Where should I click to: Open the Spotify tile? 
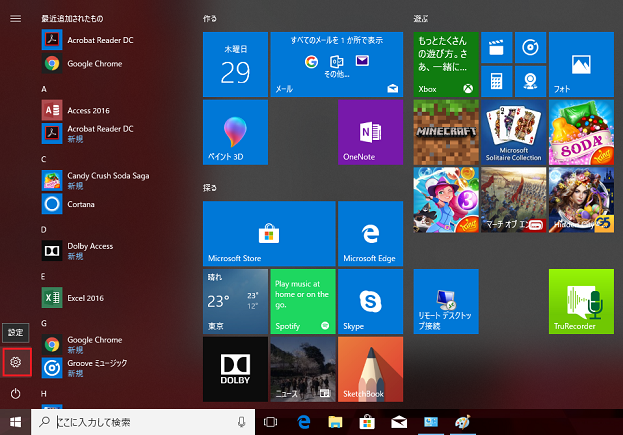303,302
